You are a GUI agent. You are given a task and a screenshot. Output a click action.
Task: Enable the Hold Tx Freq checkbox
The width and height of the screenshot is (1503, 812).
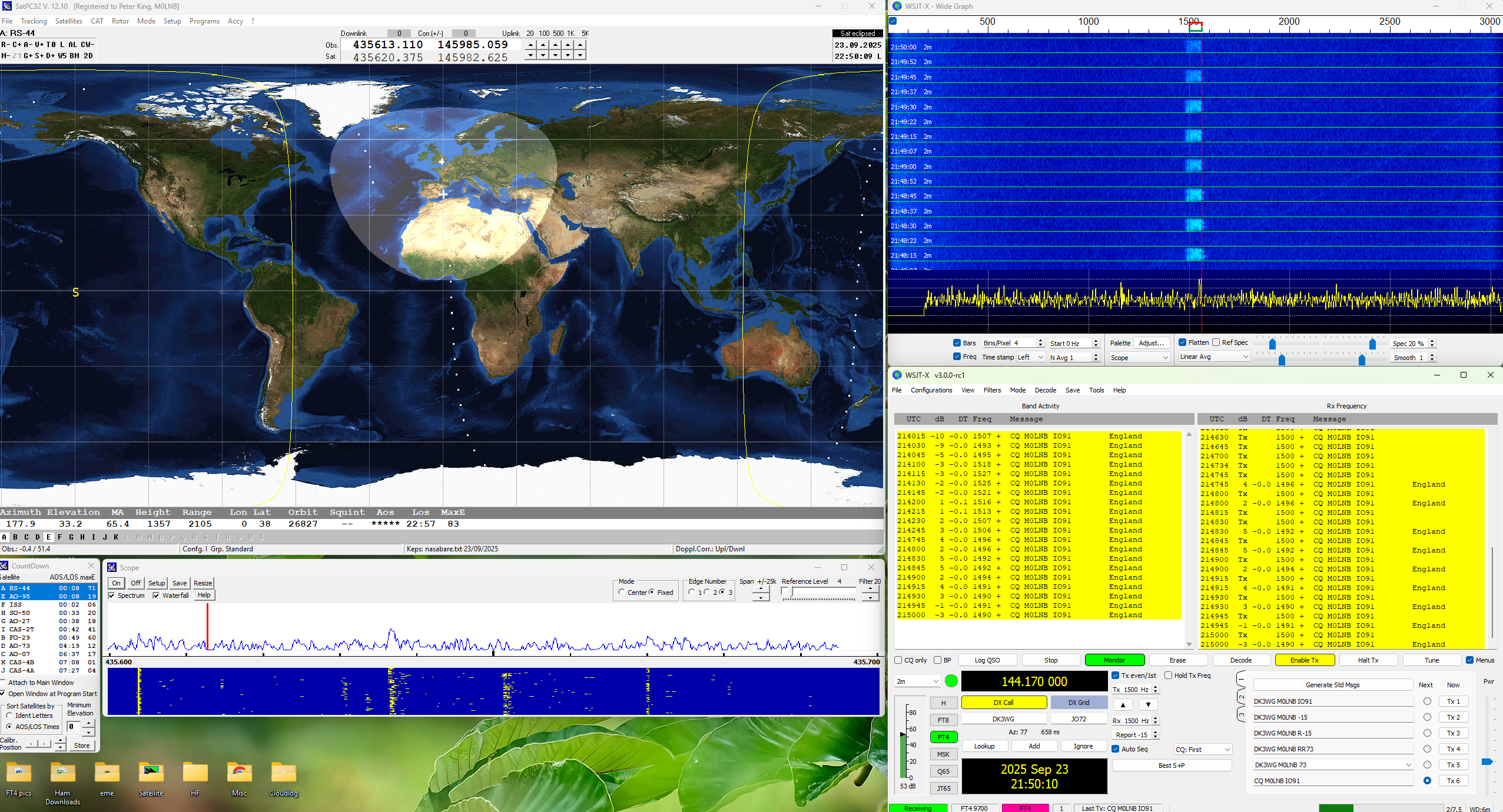(1169, 675)
